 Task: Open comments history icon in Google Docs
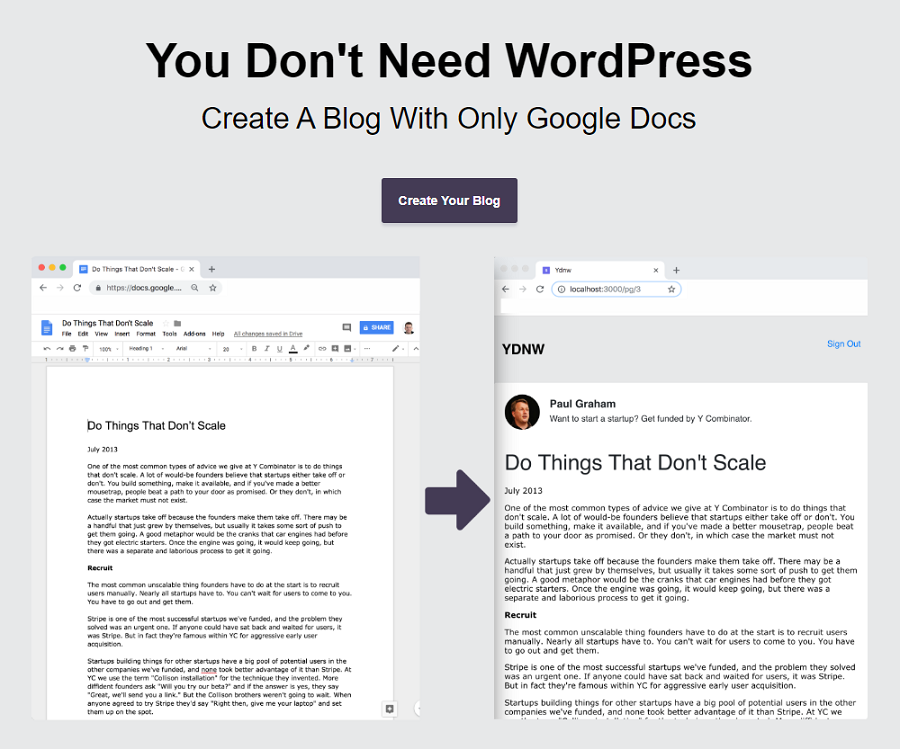click(346, 327)
